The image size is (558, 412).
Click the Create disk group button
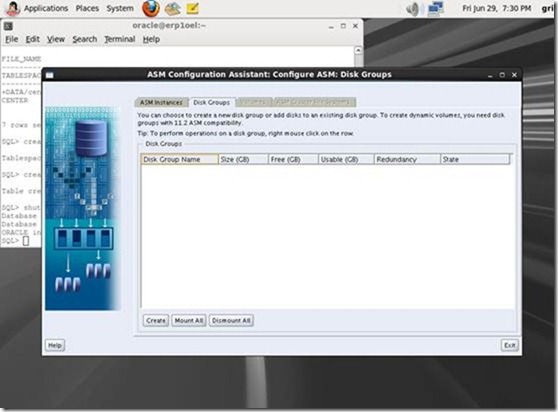156,320
